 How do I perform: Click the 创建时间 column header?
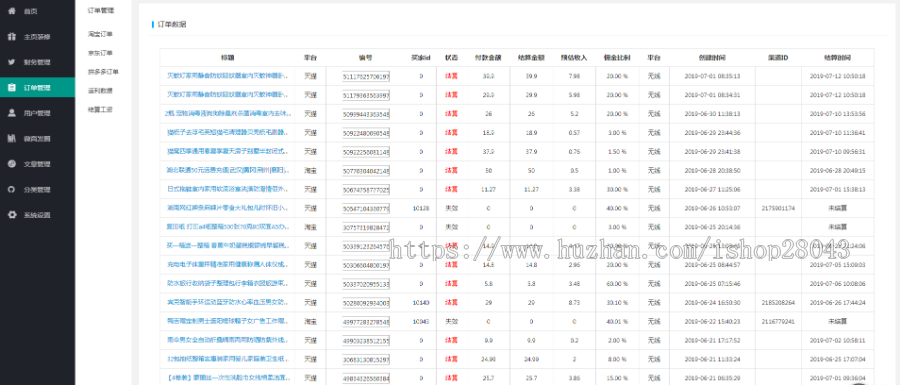712,58
